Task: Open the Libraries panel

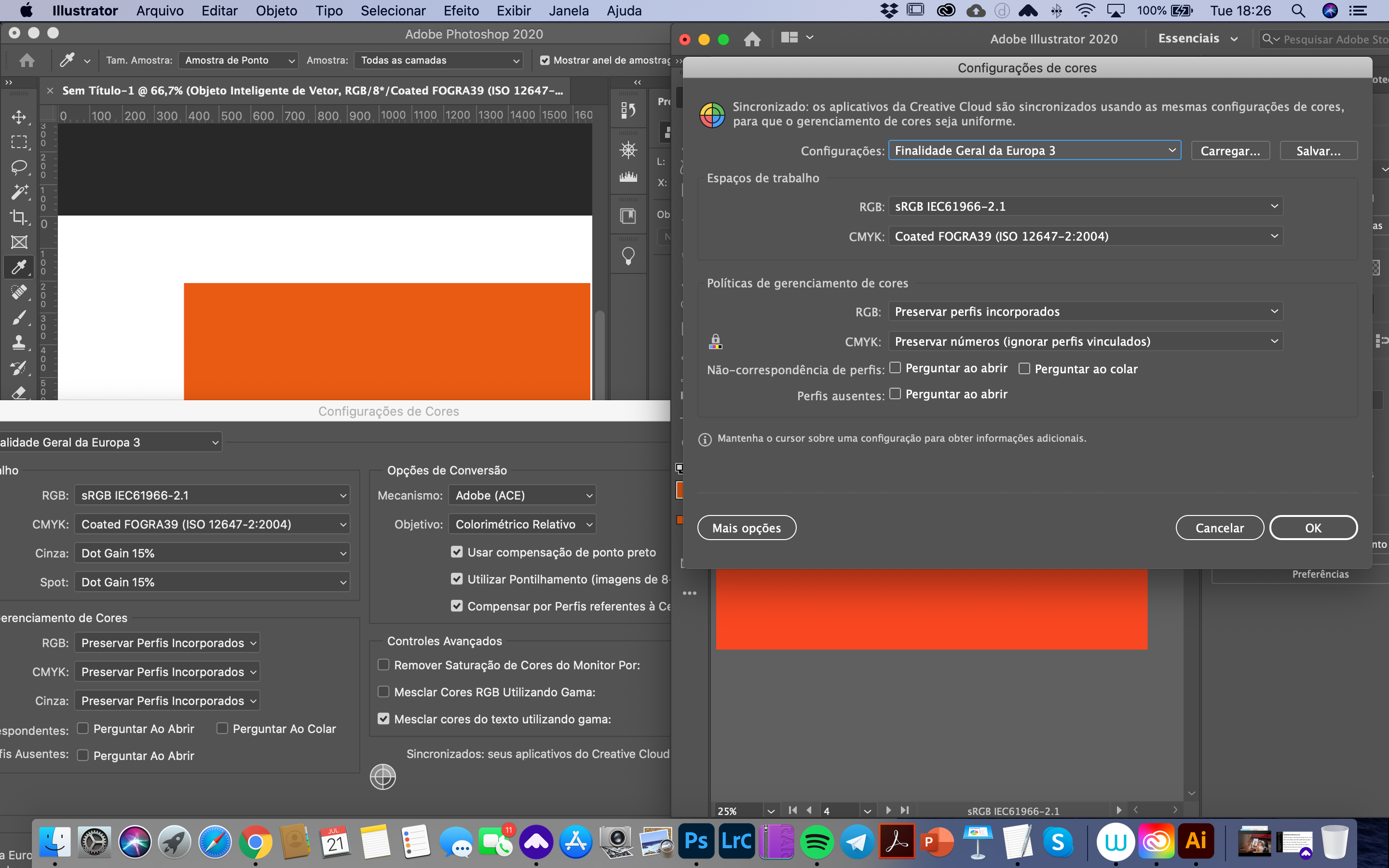Action: point(627,215)
